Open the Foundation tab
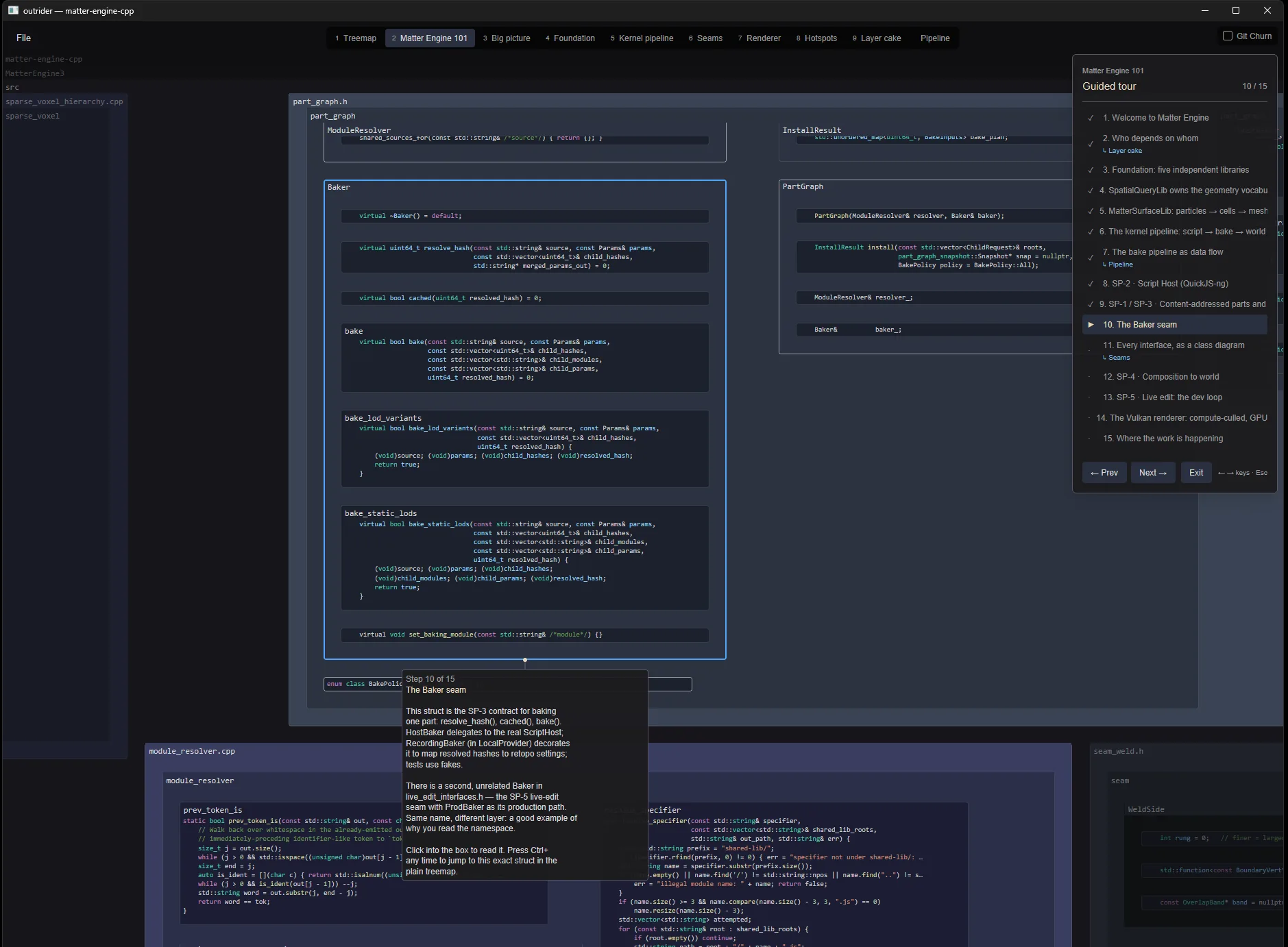This screenshot has height=947, width=1288. point(570,38)
